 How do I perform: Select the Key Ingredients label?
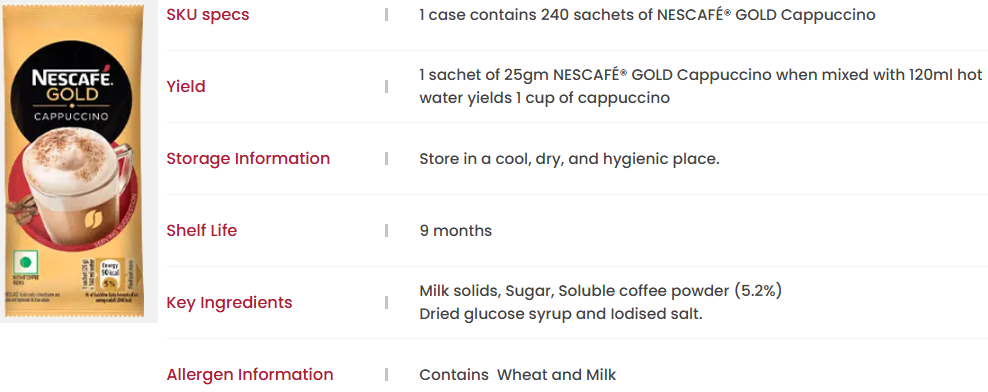(229, 303)
